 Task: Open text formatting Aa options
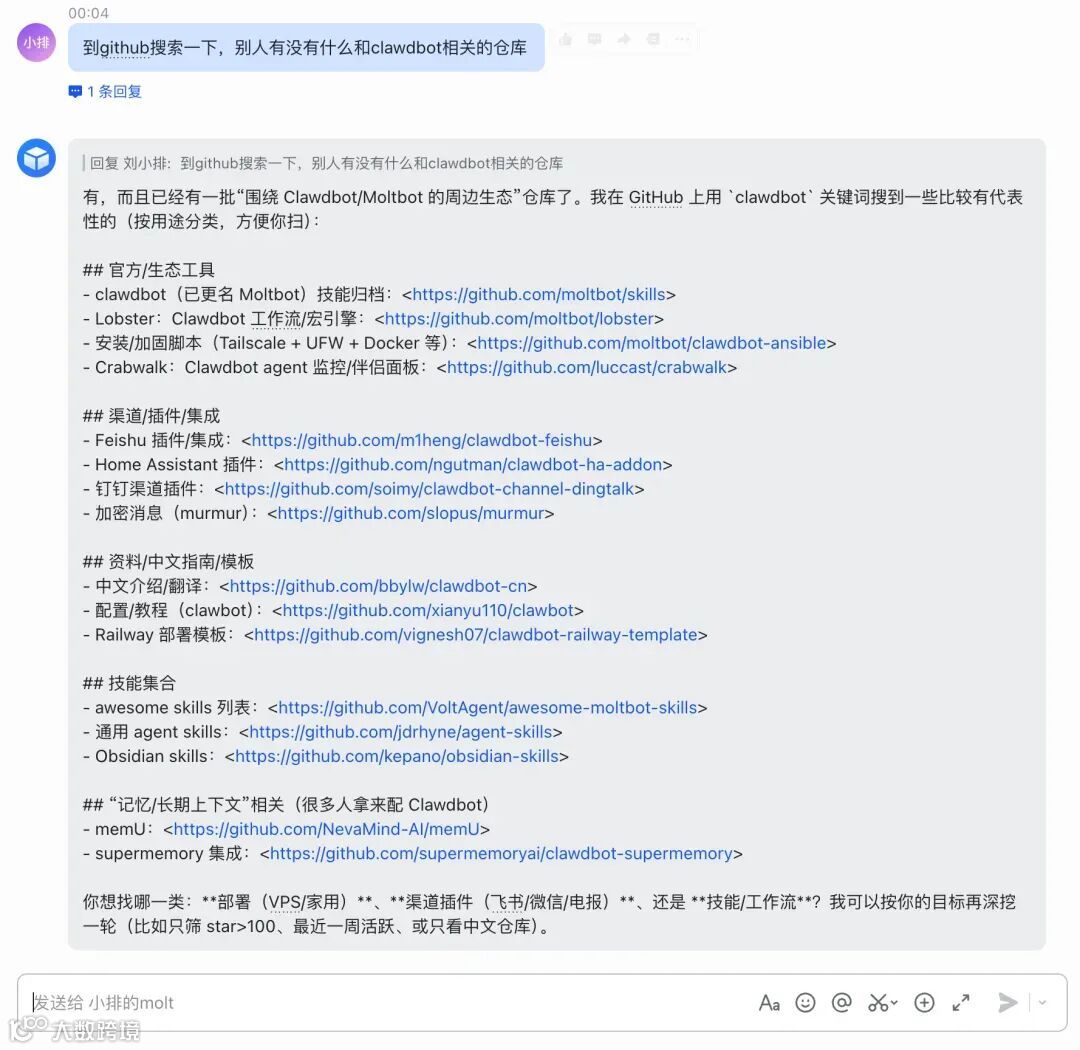769,1003
